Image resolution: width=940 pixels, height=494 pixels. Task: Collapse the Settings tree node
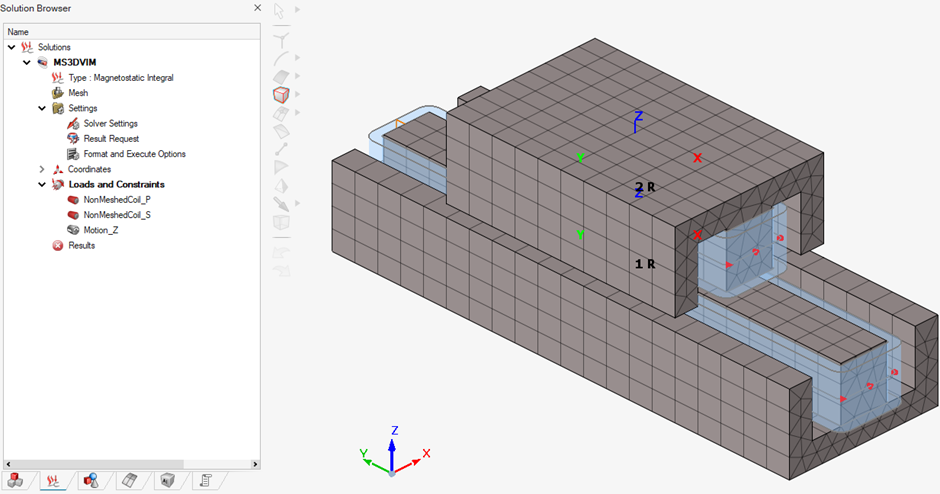click(x=42, y=108)
